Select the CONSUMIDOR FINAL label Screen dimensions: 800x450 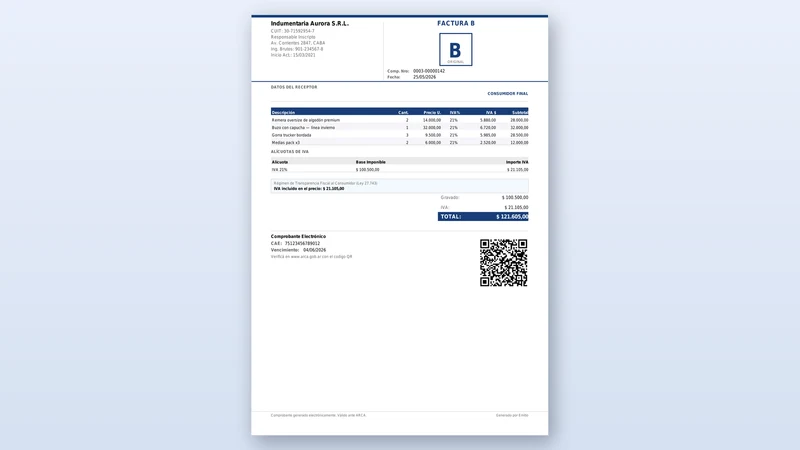coord(508,94)
